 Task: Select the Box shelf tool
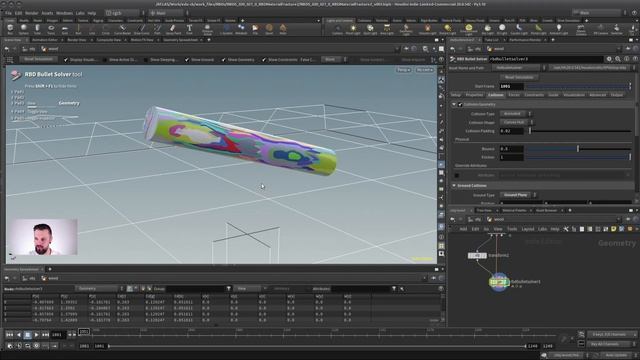[x=10, y=29]
